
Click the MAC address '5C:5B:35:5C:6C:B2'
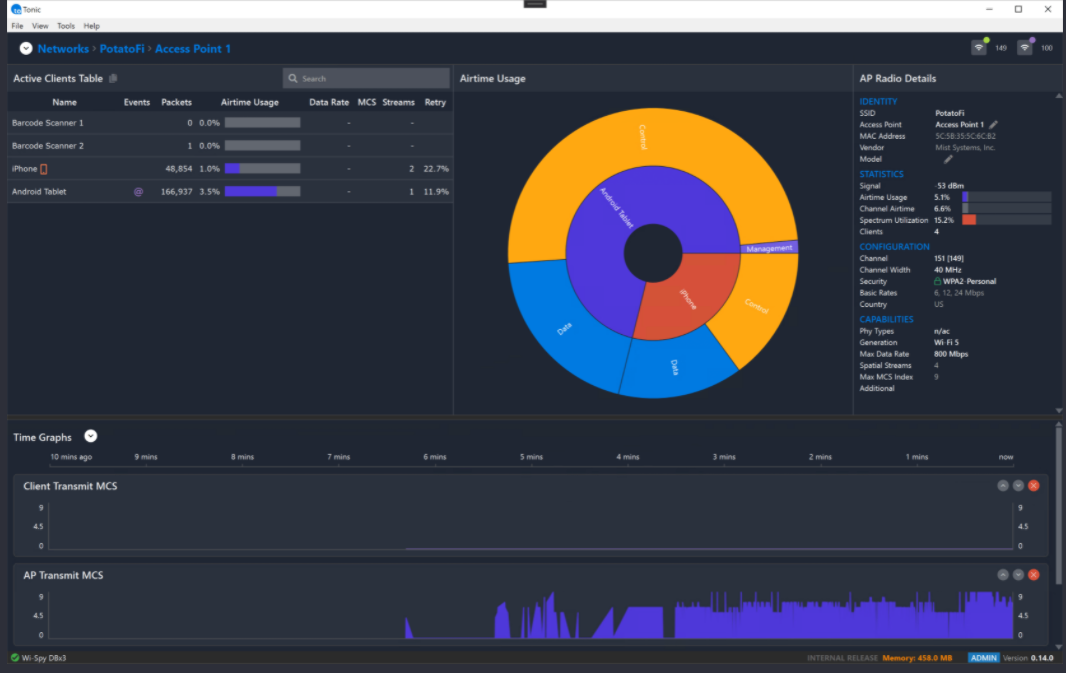pyautogui.click(x=965, y=136)
